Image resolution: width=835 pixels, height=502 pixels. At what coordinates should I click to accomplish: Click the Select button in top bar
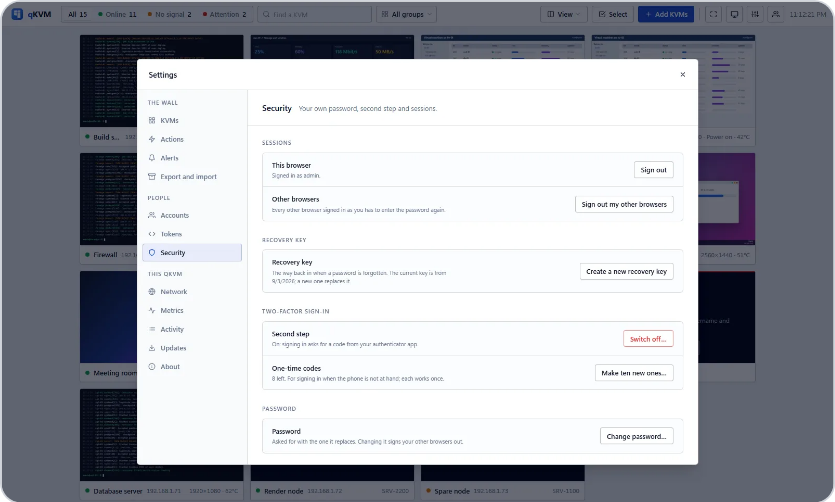pyautogui.click(x=612, y=14)
